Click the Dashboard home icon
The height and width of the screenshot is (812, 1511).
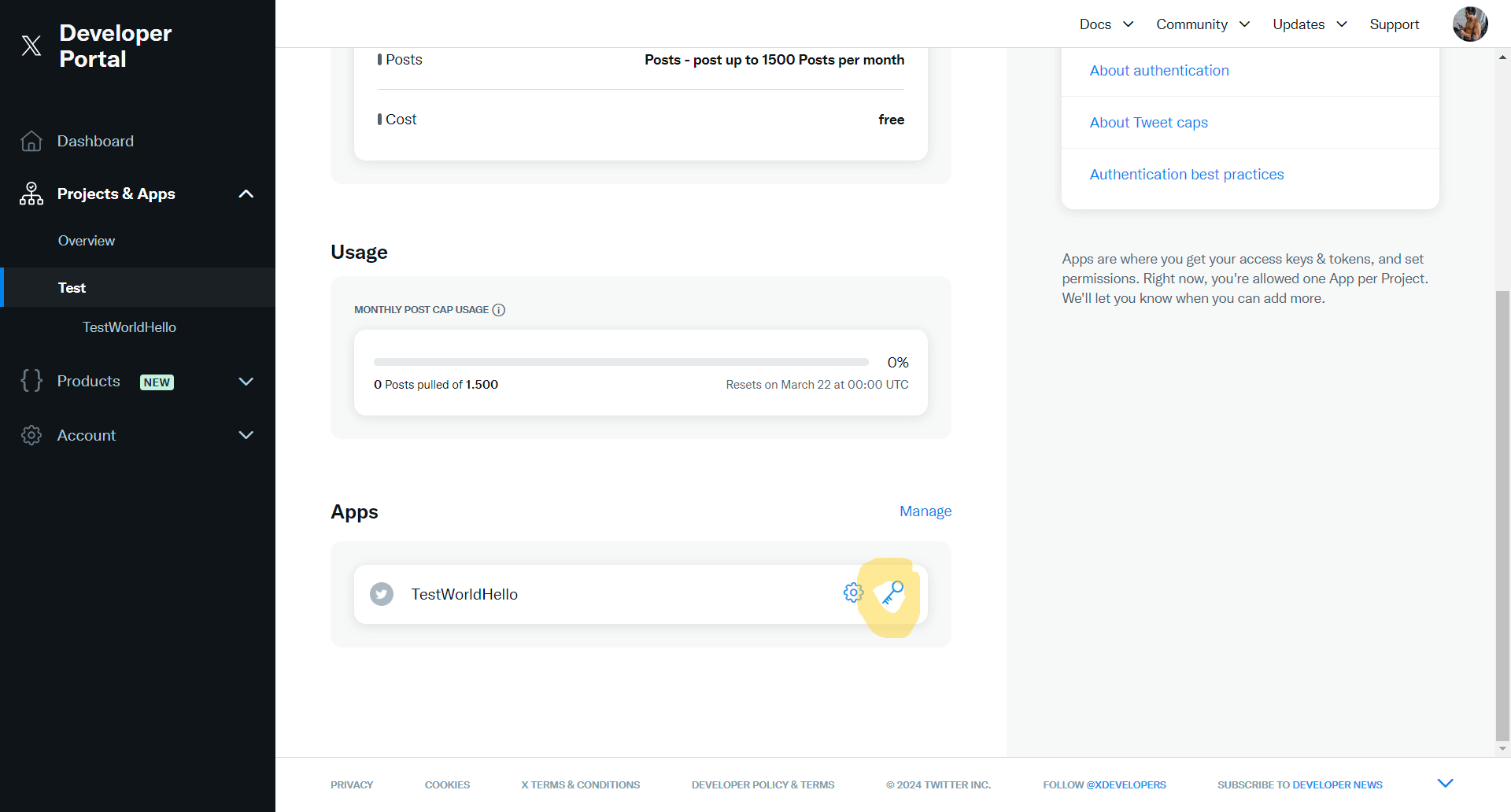coord(31,142)
